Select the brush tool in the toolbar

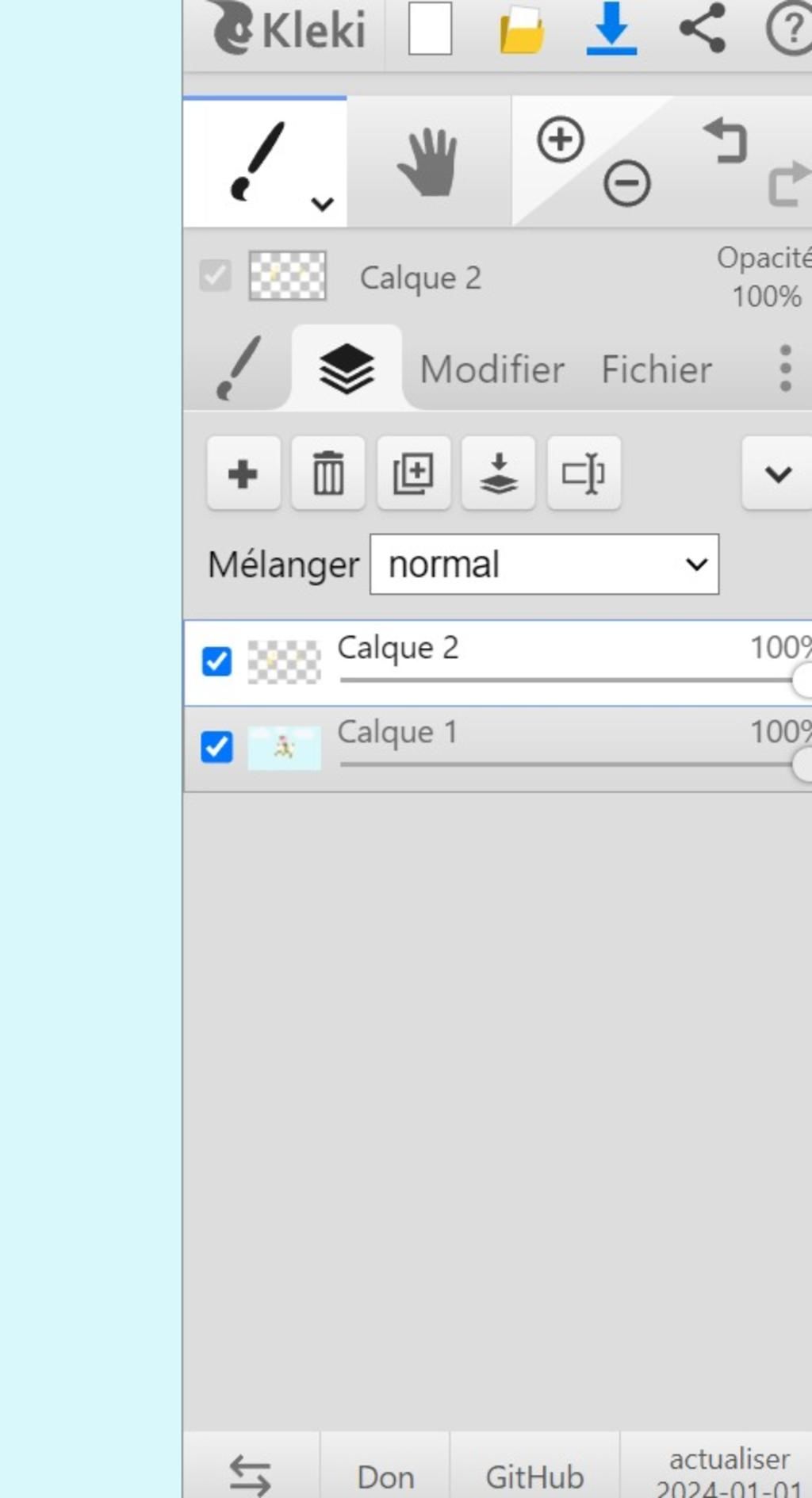point(255,161)
